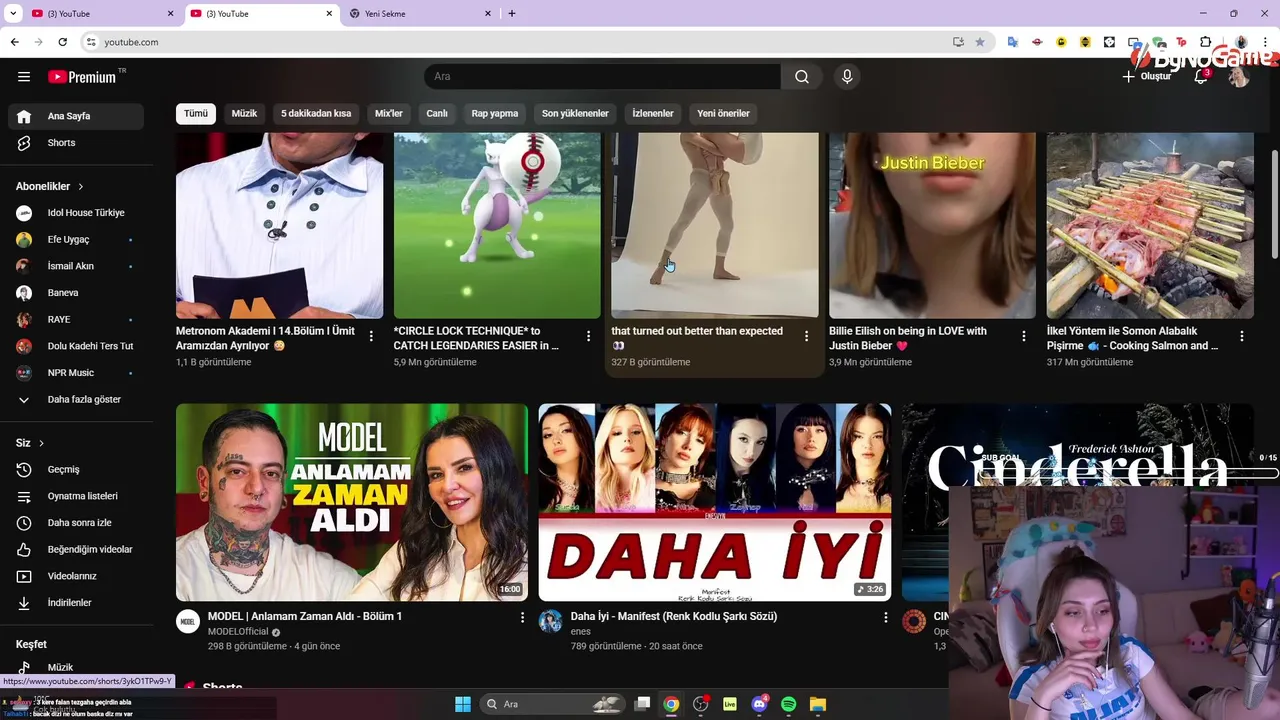The width and height of the screenshot is (1280, 720).
Task: Select the İzlenenler filter chip
Action: (653, 114)
